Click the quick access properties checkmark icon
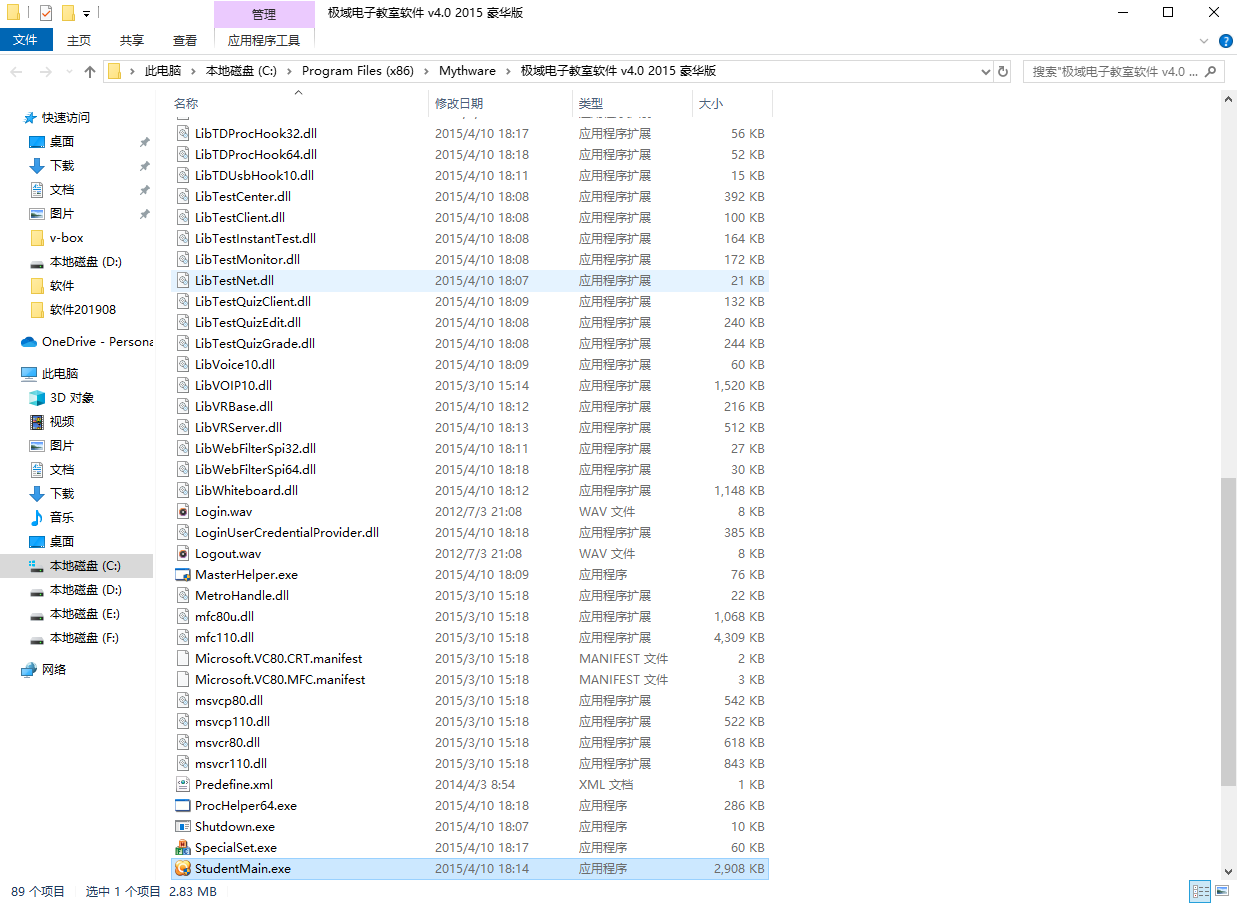This screenshot has width=1238, height=904. 45,13
